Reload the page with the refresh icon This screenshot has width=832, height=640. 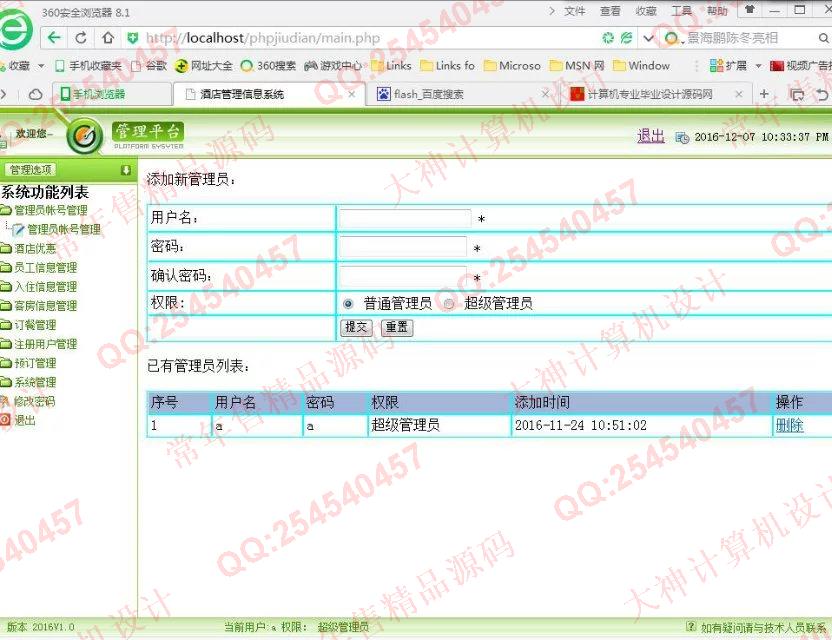tap(81, 38)
